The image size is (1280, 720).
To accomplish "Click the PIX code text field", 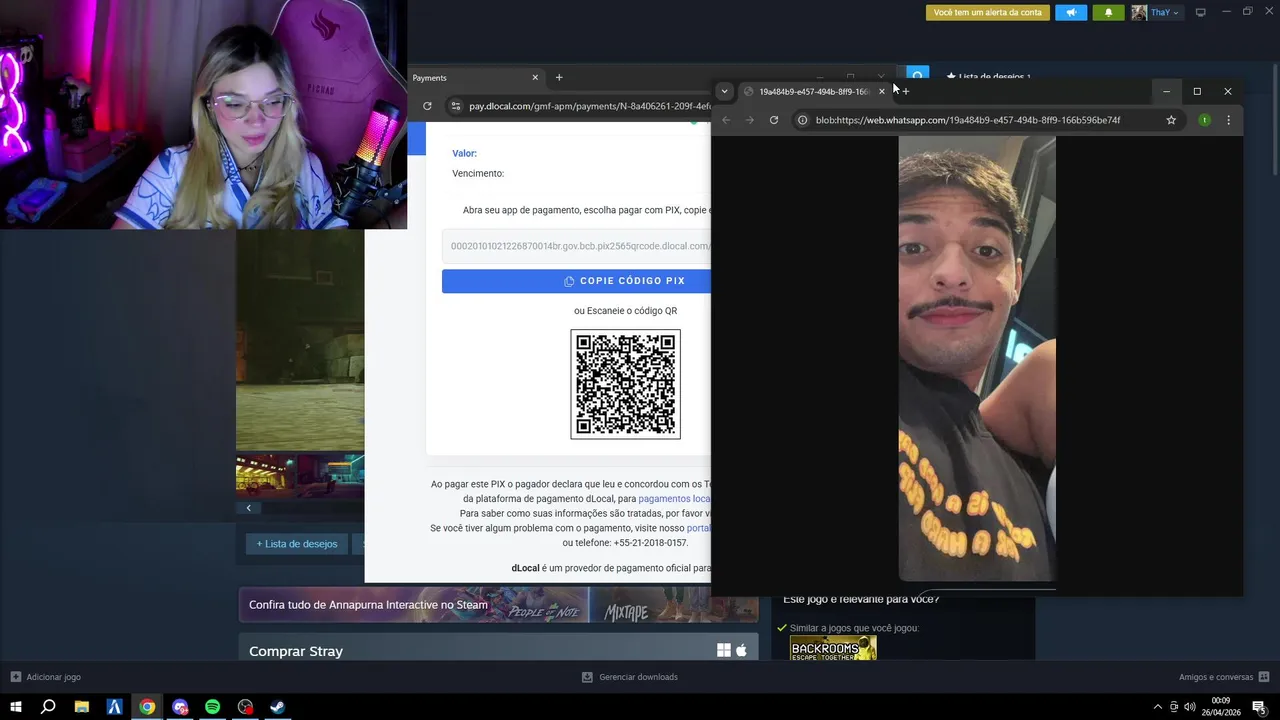I will click(577, 246).
